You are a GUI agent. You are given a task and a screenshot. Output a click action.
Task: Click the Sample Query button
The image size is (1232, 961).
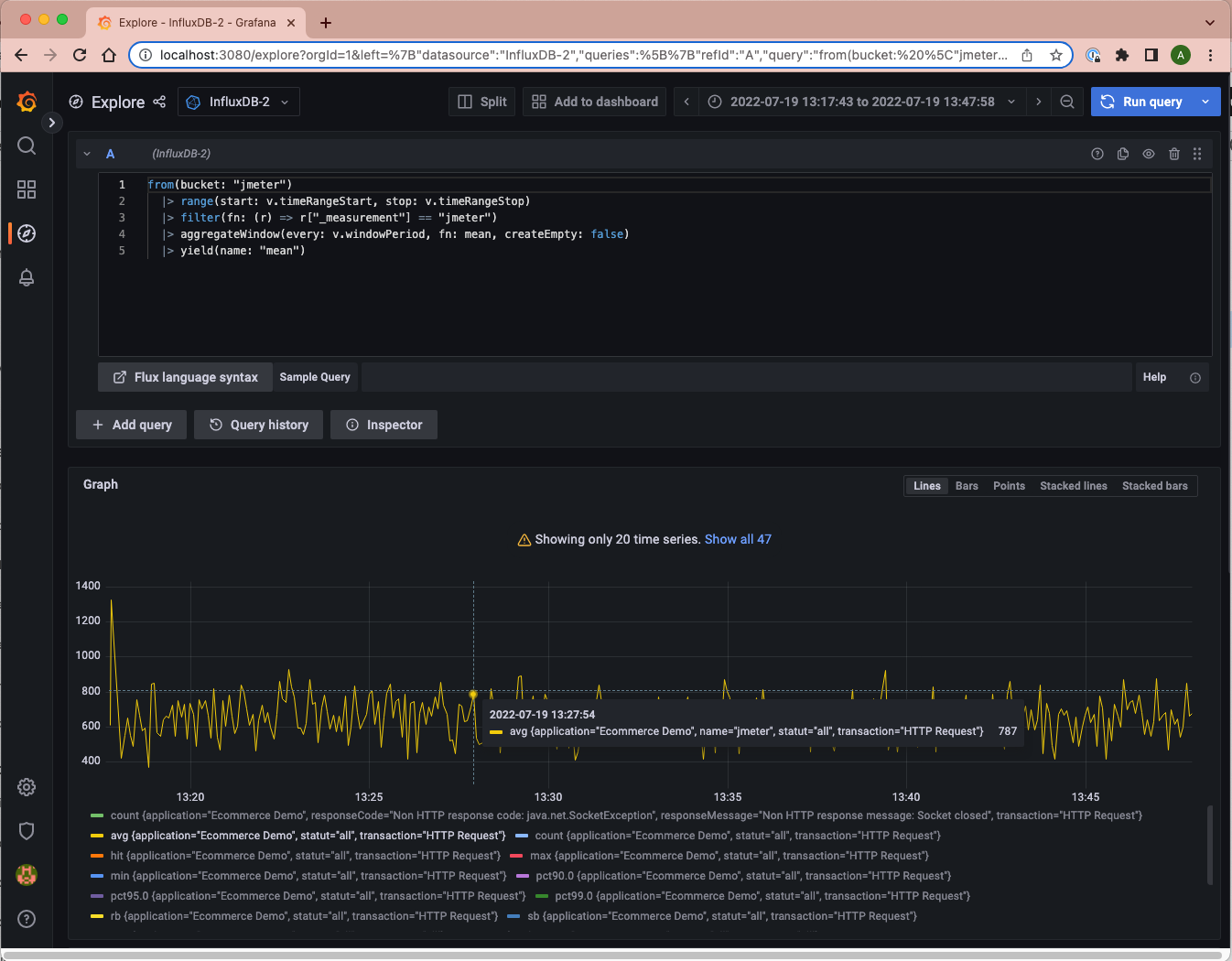click(315, 377)
